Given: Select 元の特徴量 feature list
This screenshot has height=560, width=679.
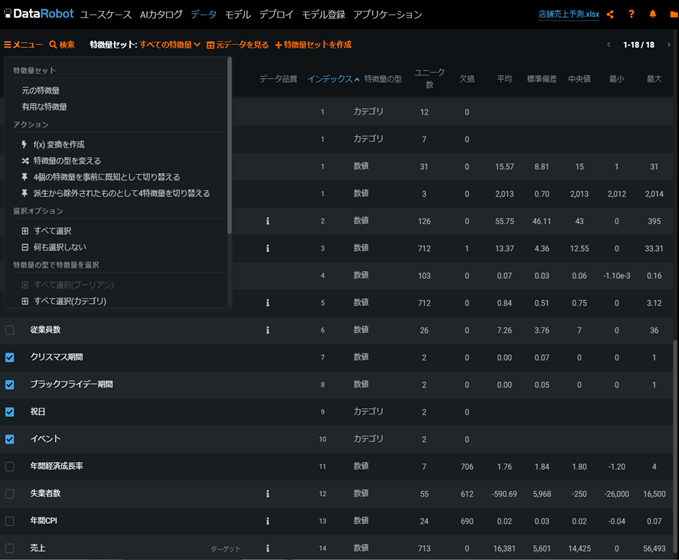Looking at the screenshot, I should coord(41,91).
